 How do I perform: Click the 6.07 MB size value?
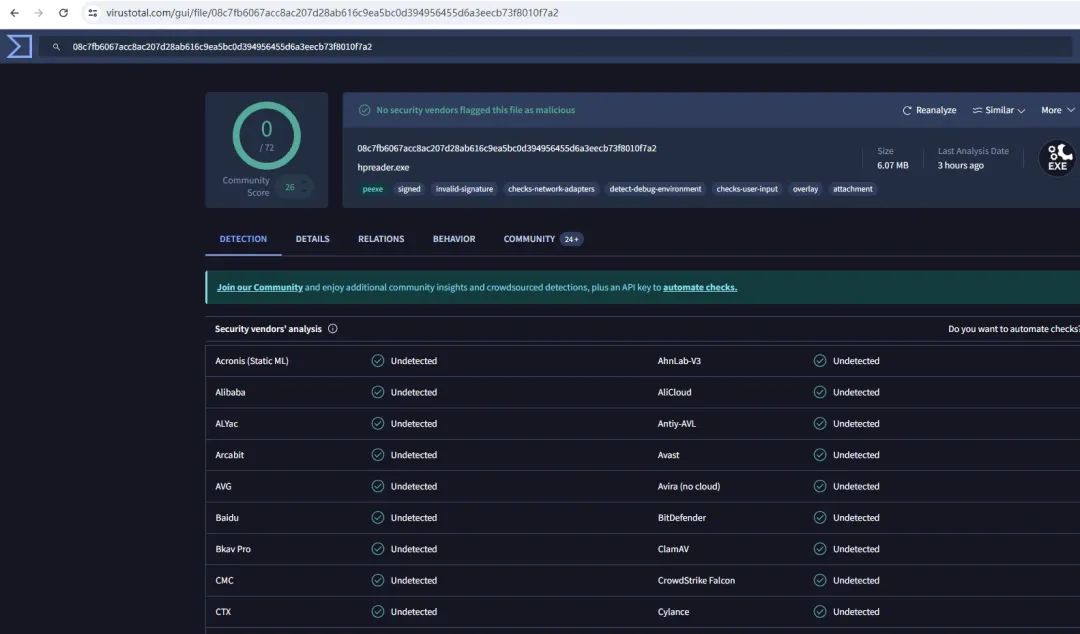[893, 165]
